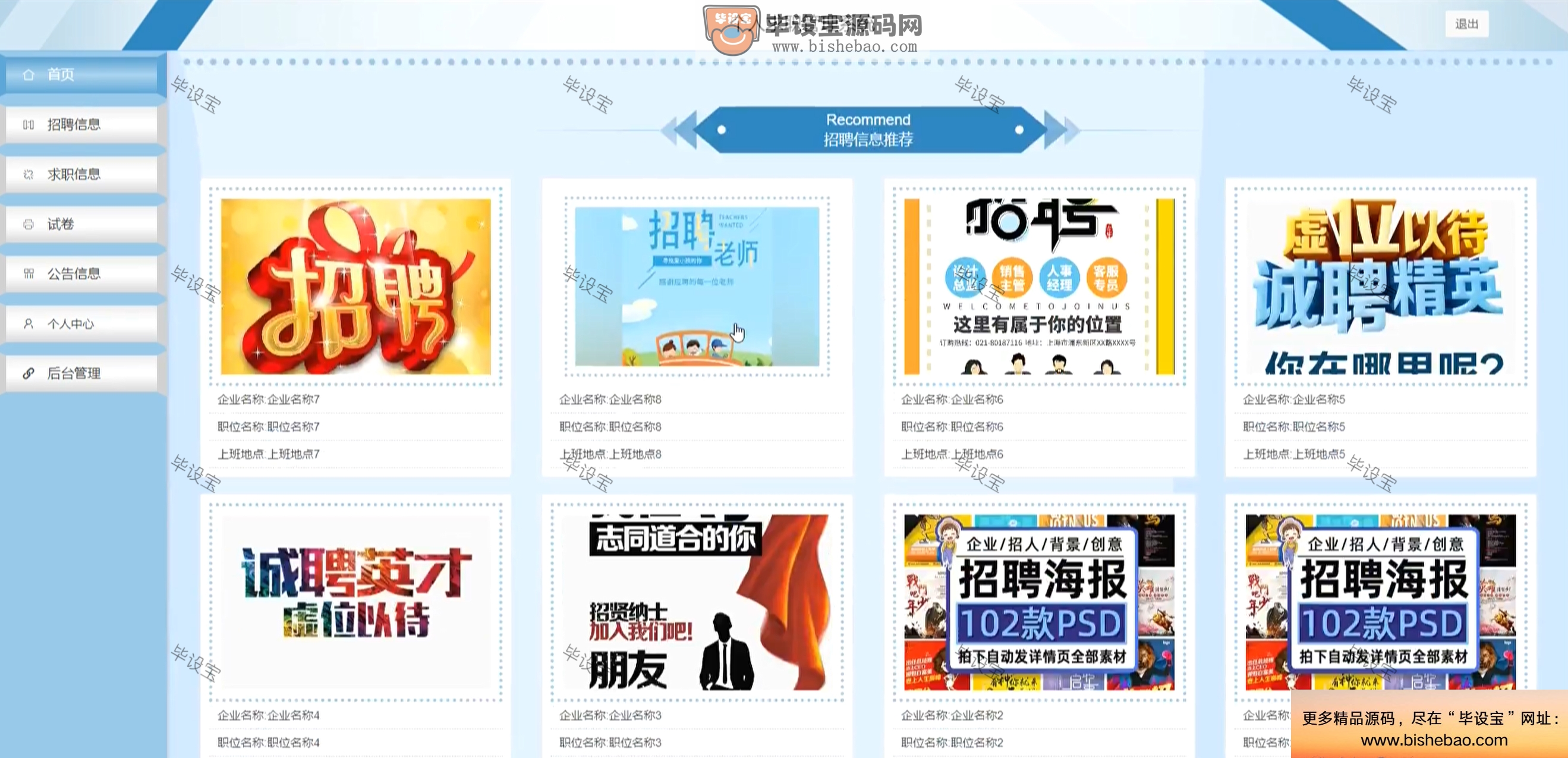Open 后台管理 from the sidebar
Viewport: 1568px width, 758px height.
pos(81,373)
